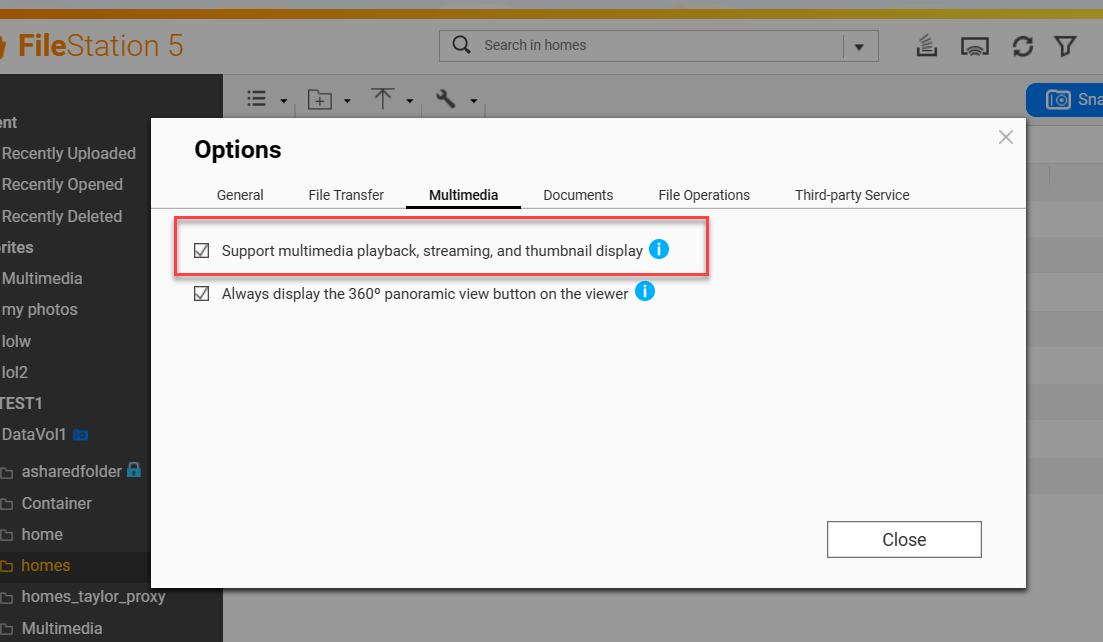Select the homes_taylor_proxy folder in sidebar
The height and width of the screenshot is (642, 1103).
tap(93, 597)
